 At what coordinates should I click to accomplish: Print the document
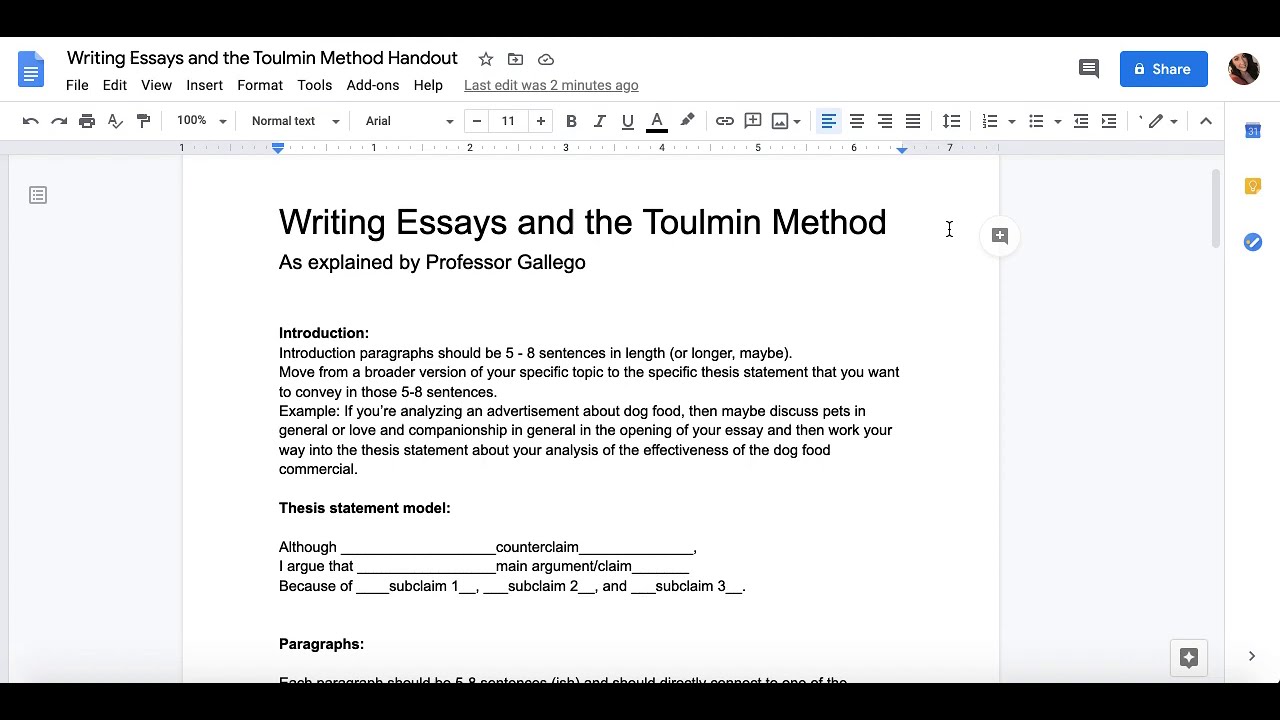pyautogui.click(x=87, y=121)
